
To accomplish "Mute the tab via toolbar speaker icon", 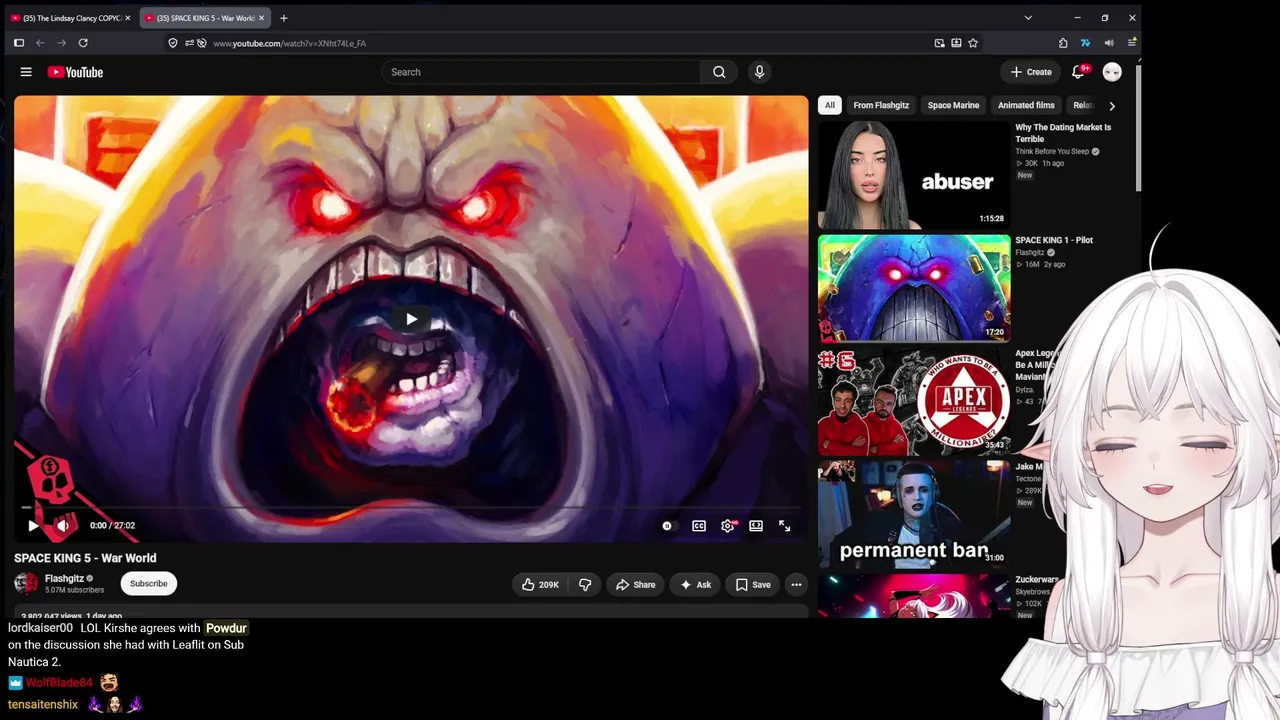I will point(1109,43).
